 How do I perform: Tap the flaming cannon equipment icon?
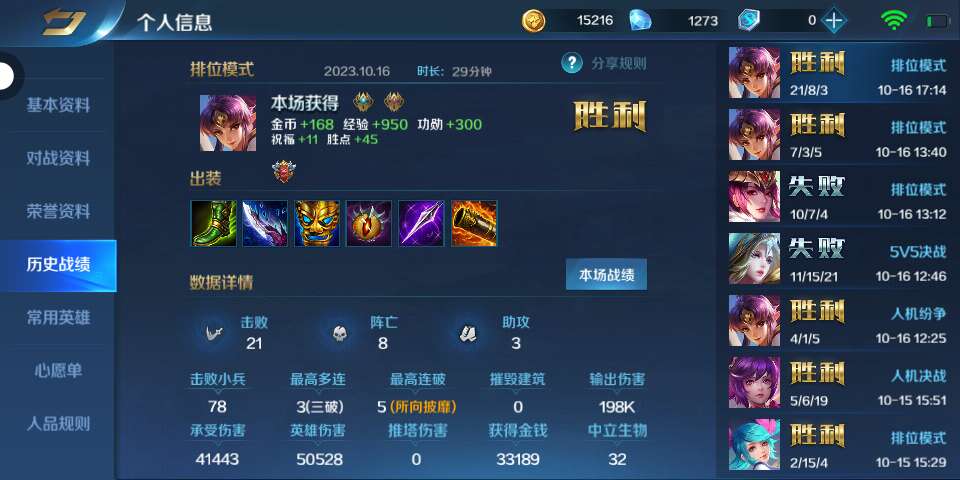point(474,223)
